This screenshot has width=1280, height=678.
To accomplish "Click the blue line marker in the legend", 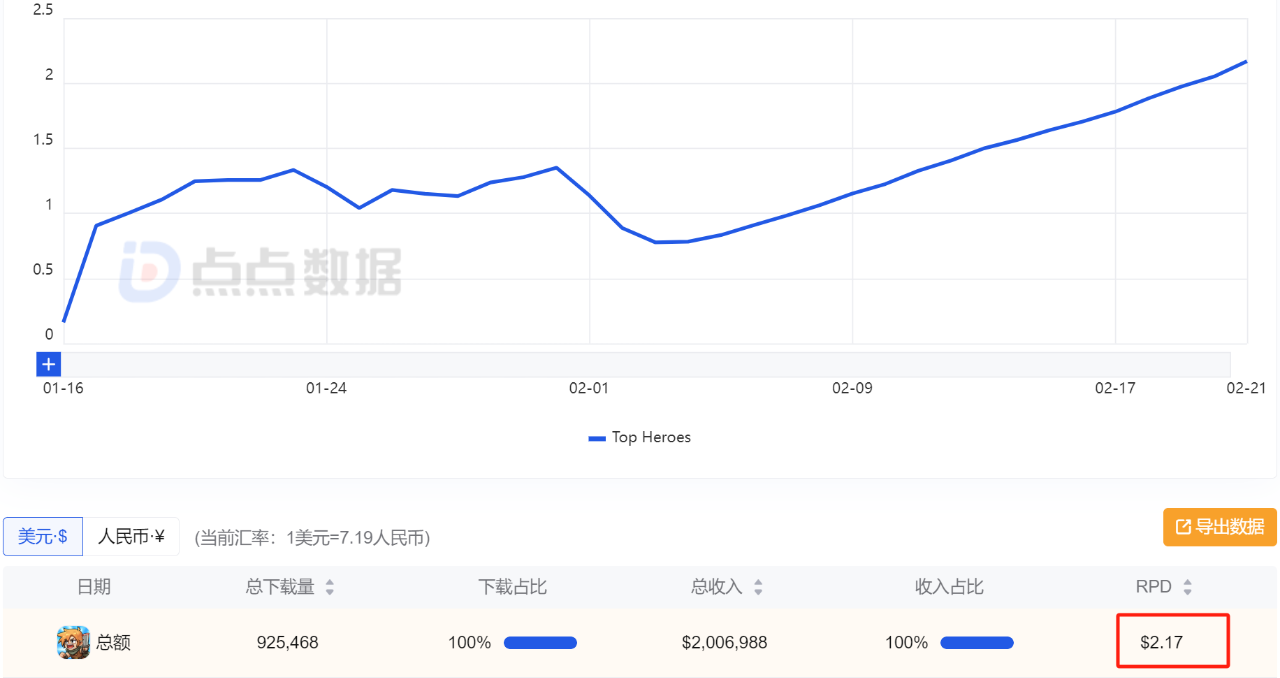I will point(597,438).
